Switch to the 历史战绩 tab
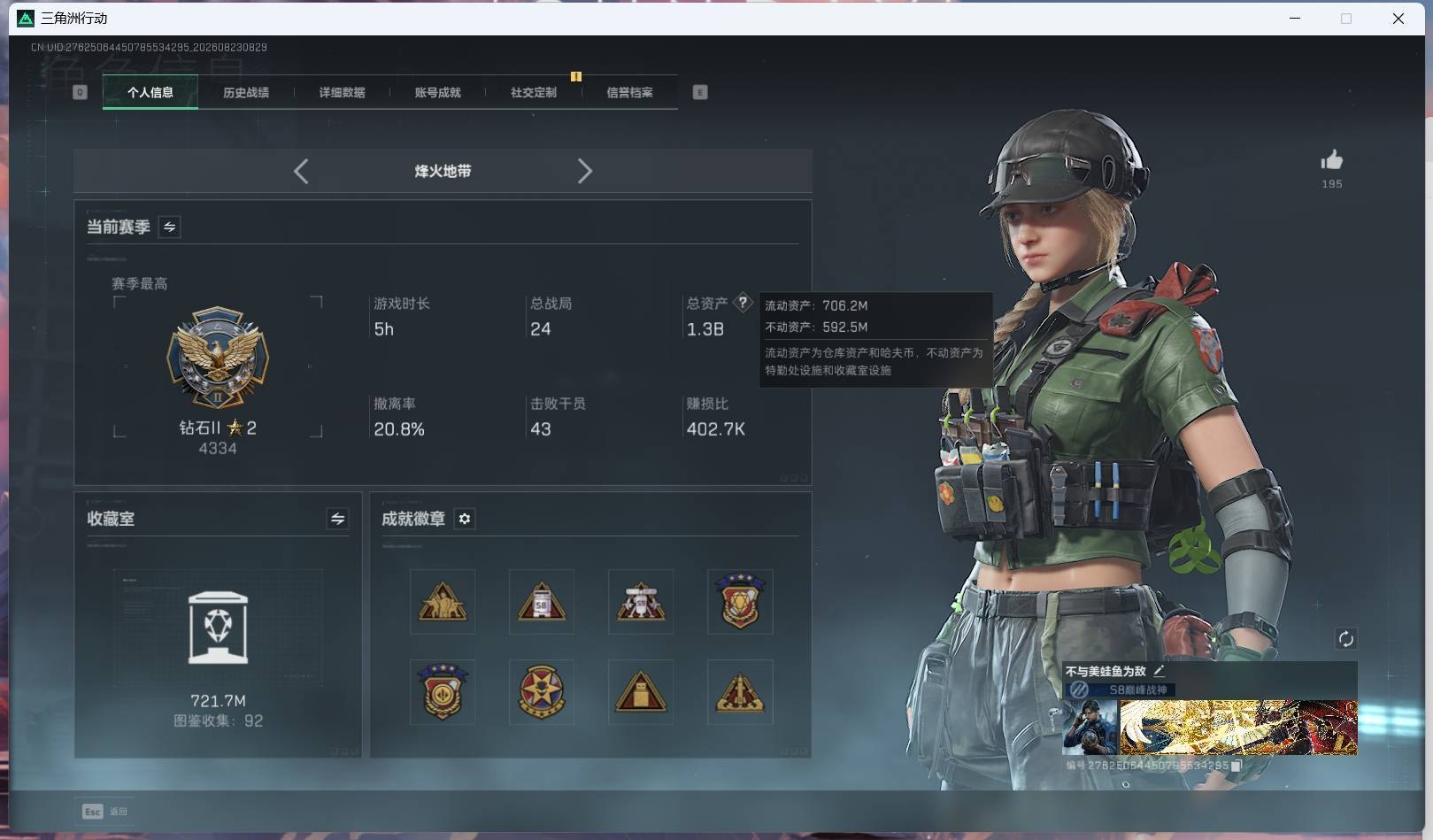This screenshot has height=840, width=1433. coord(246,92)
